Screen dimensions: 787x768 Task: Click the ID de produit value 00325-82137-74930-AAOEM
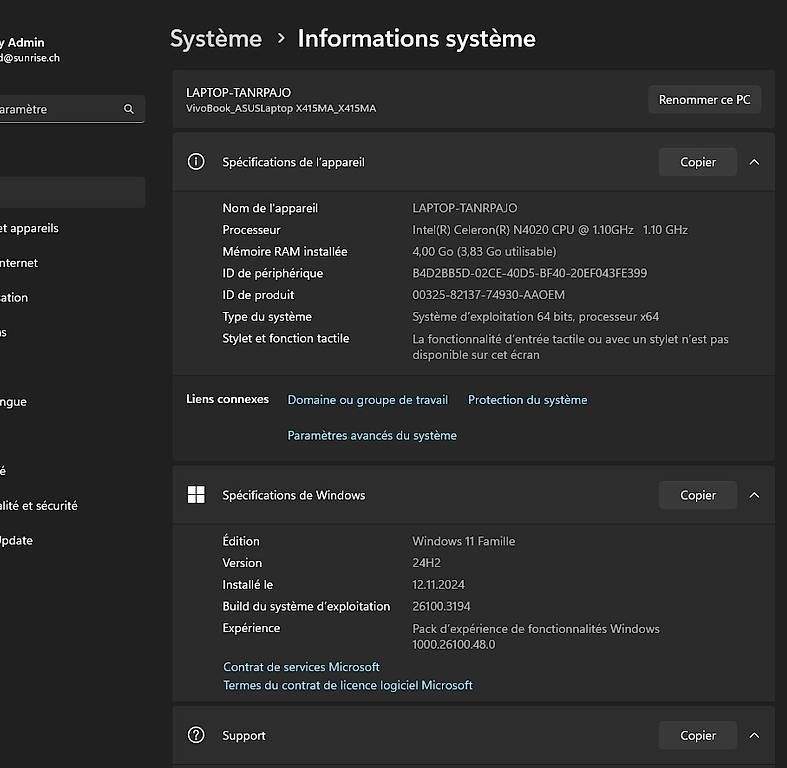(x=488, y=295)
